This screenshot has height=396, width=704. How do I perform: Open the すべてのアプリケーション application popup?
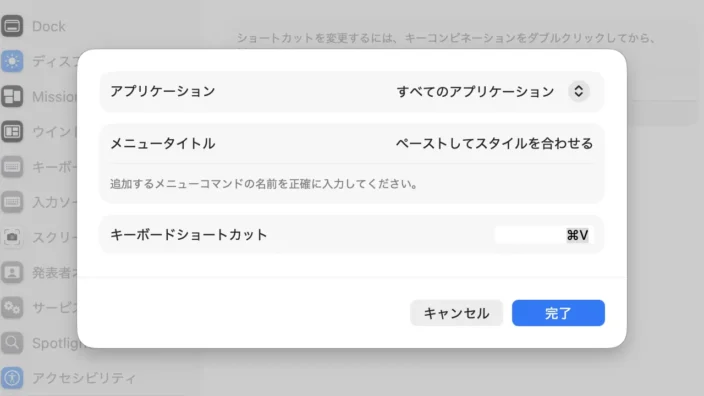(x=493, y=92)
